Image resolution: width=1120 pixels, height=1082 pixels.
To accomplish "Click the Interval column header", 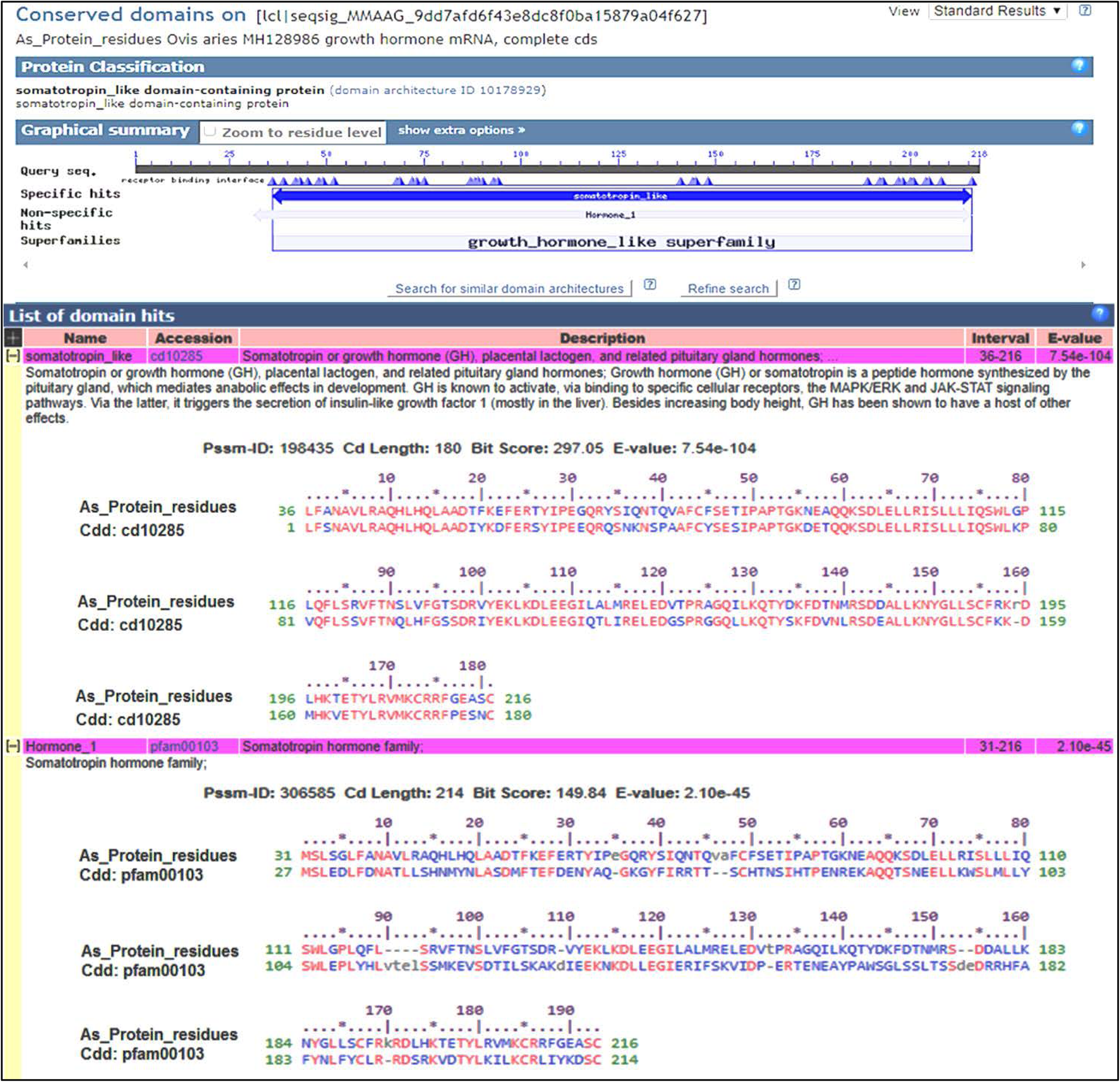I will tap(1000, 338).
